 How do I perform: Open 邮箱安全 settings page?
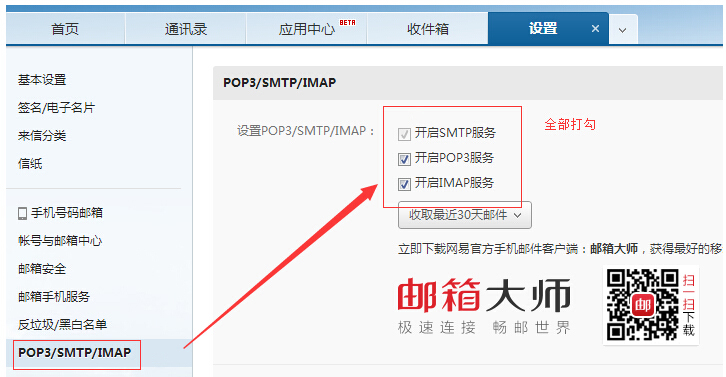pyautogui.click(x=42, y=269)
